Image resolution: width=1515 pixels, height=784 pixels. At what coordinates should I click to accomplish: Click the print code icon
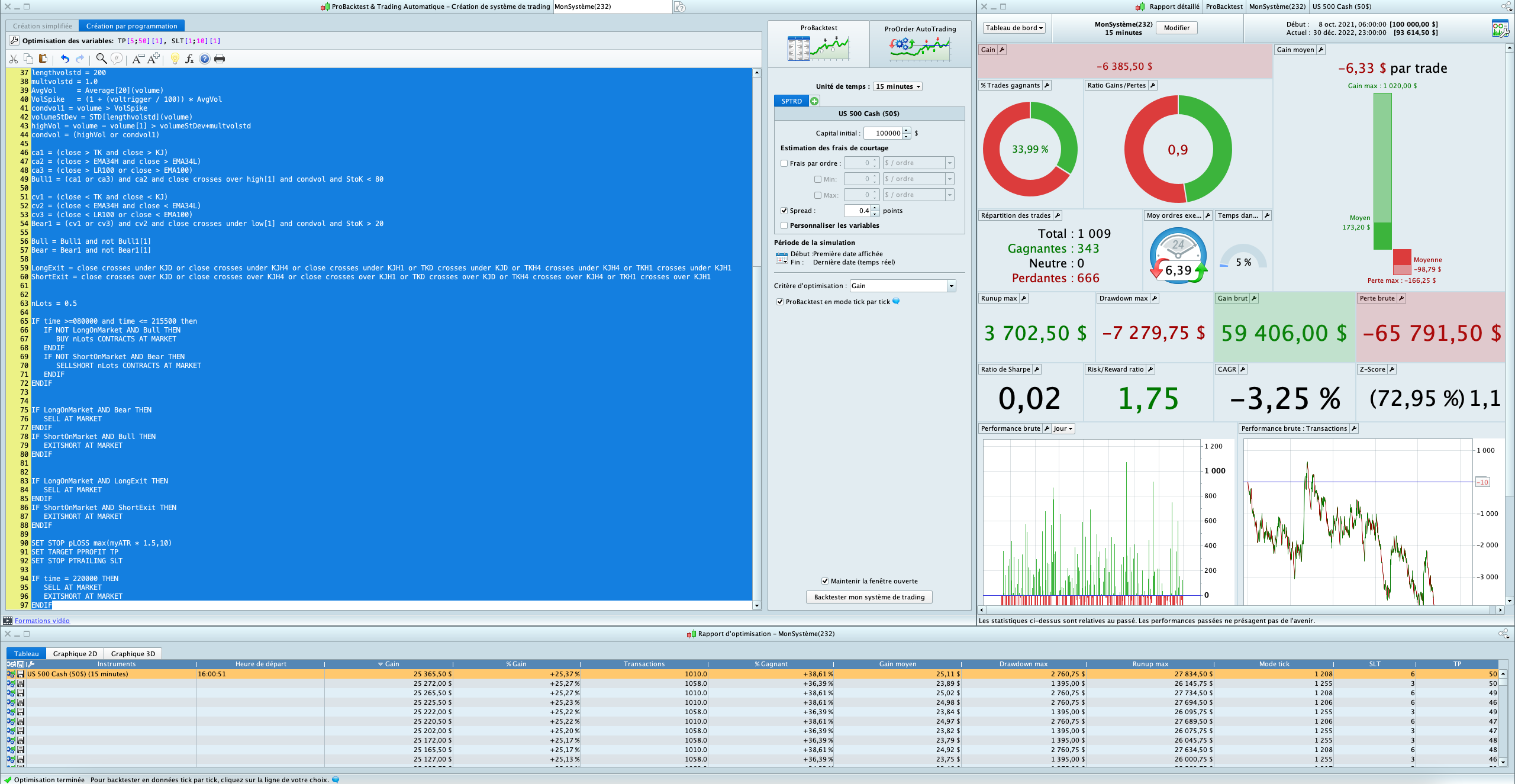[x=220, y=59]
